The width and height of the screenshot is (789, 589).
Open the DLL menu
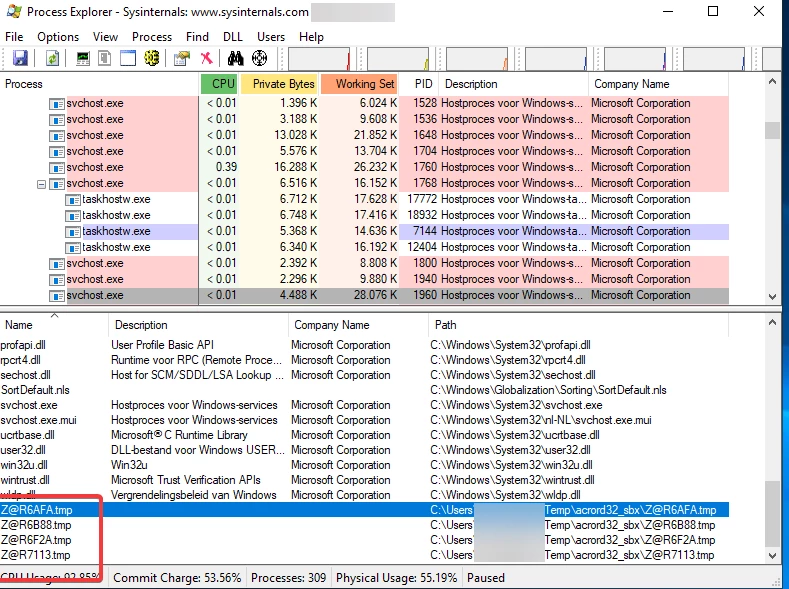233,37
